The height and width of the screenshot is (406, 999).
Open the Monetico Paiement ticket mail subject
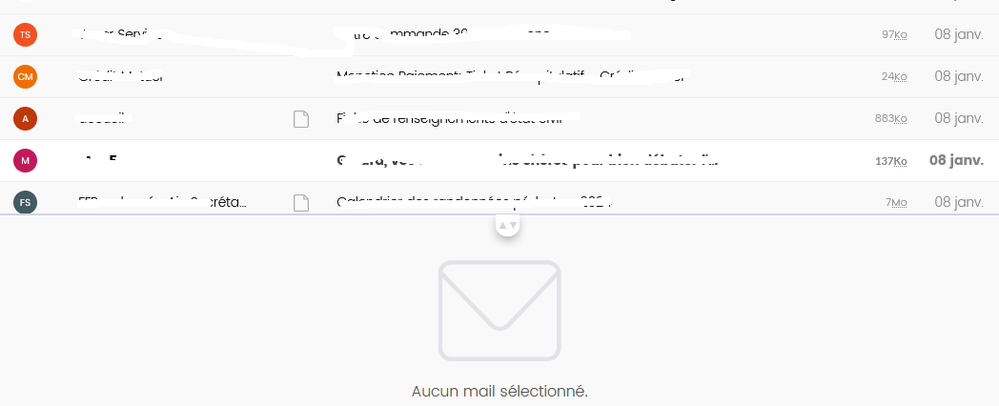[510, 76]
